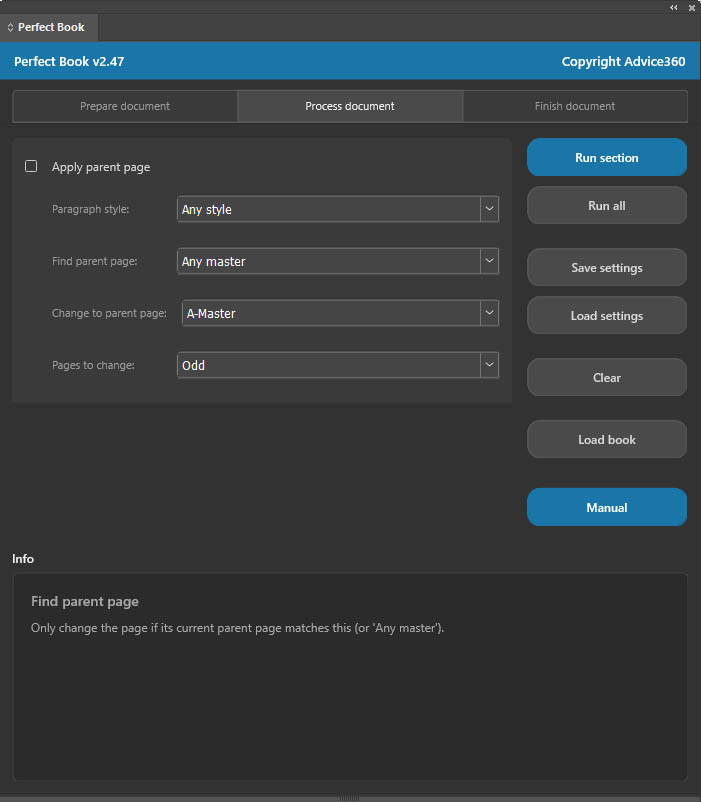Click the Find parent page heading in the Info box

click(85, 602)
